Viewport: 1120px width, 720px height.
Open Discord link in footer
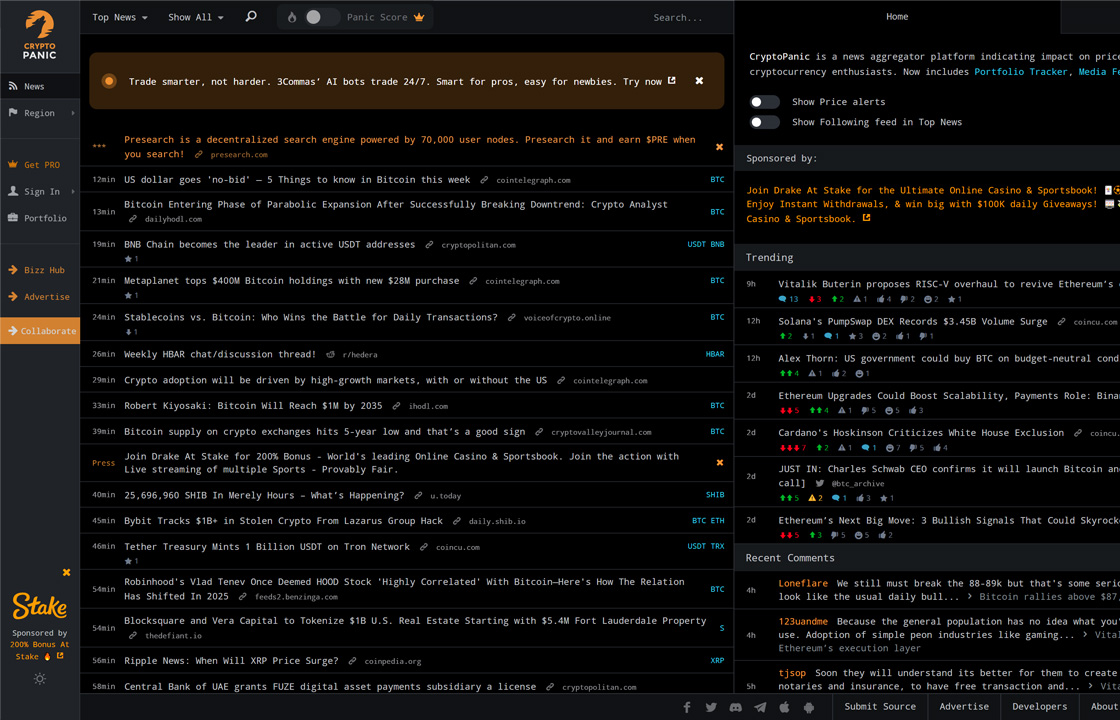[x=735, y=707]
